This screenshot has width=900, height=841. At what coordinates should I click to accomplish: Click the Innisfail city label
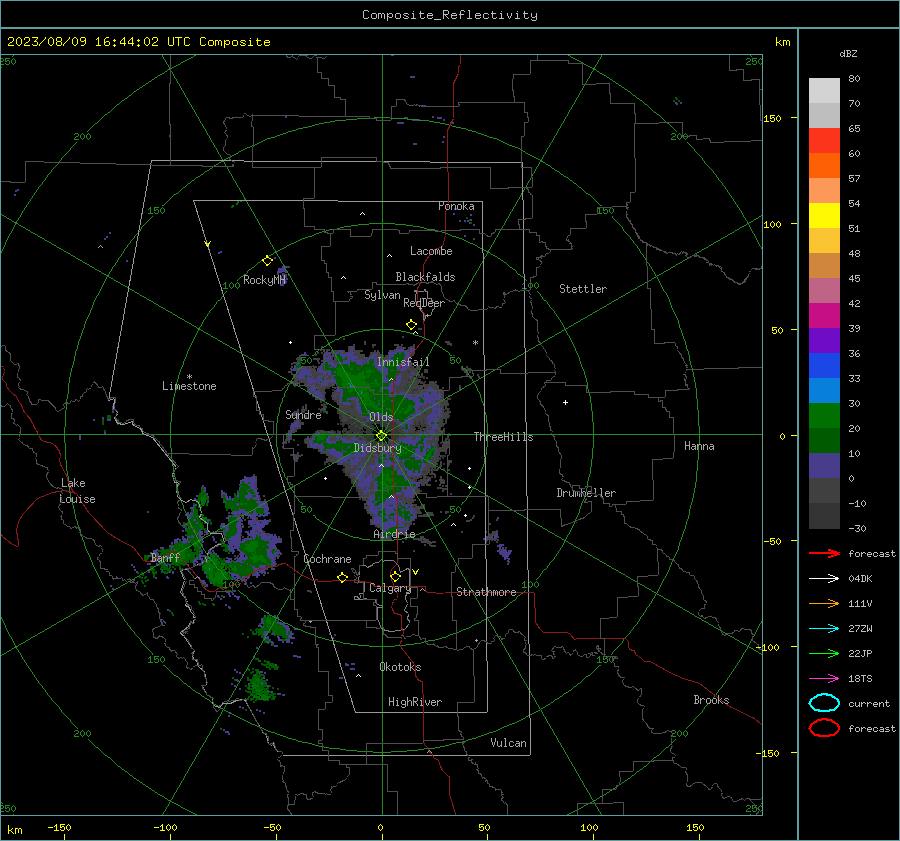[403, 362]
